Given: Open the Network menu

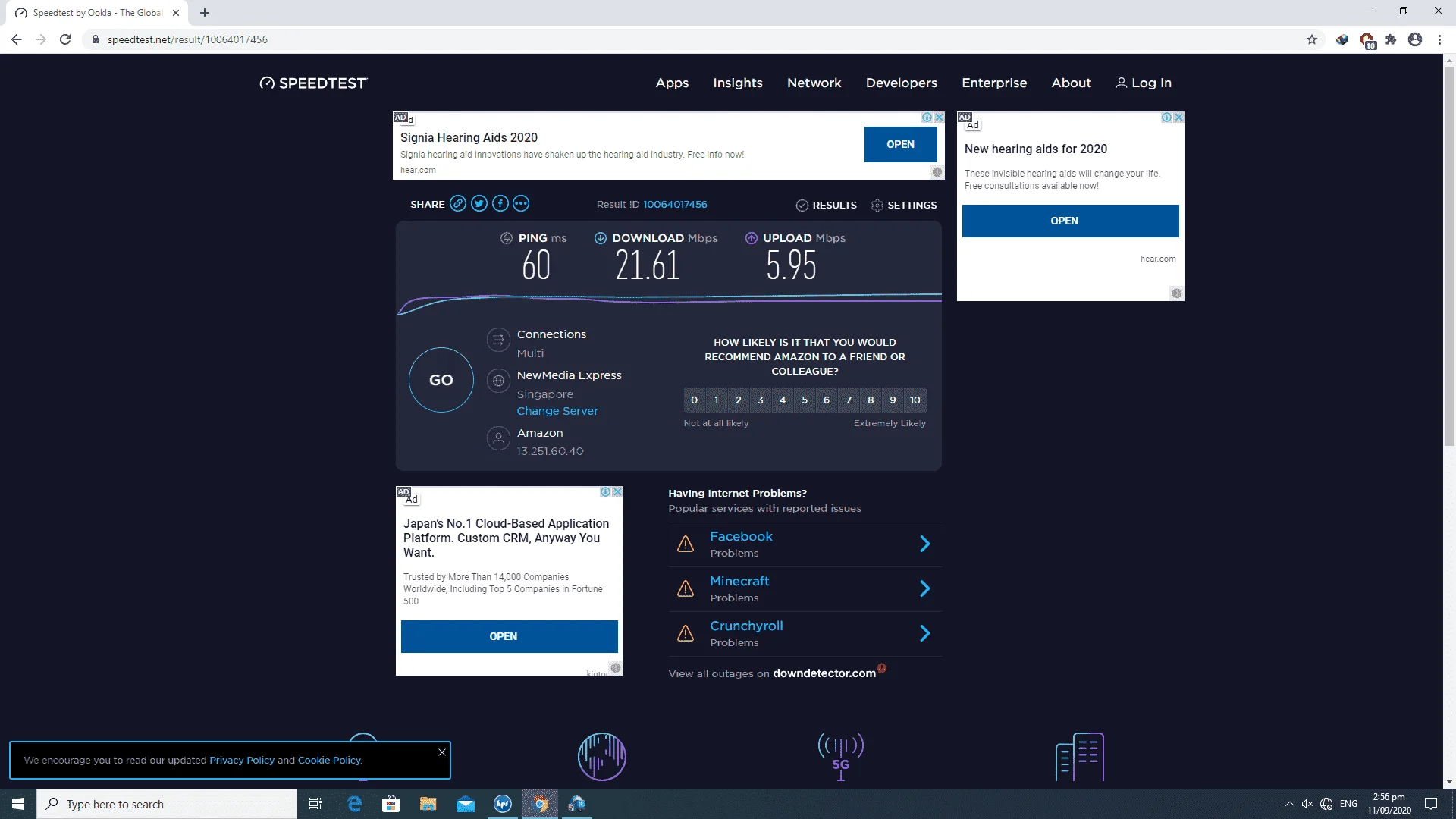Looking at the screenshot, I should 814,83.
